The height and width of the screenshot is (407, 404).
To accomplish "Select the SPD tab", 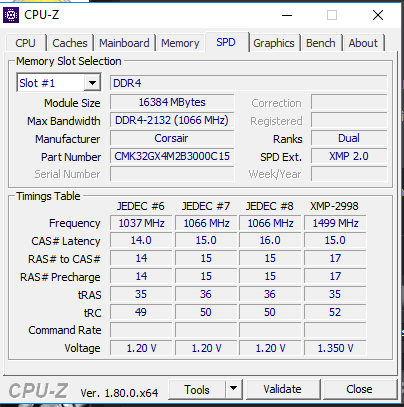I will (226, 42).
